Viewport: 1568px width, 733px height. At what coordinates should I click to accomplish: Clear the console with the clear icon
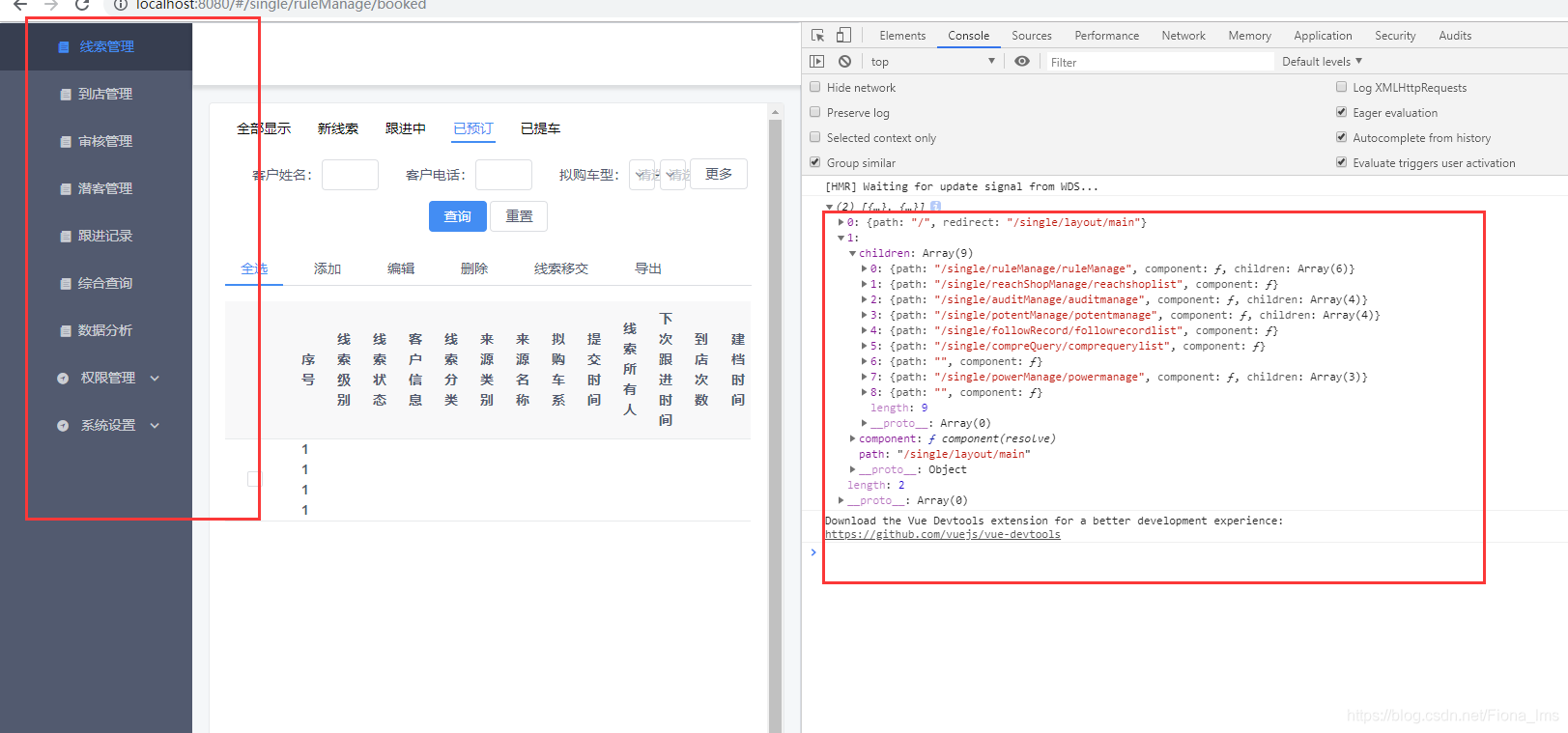(845, 61)
